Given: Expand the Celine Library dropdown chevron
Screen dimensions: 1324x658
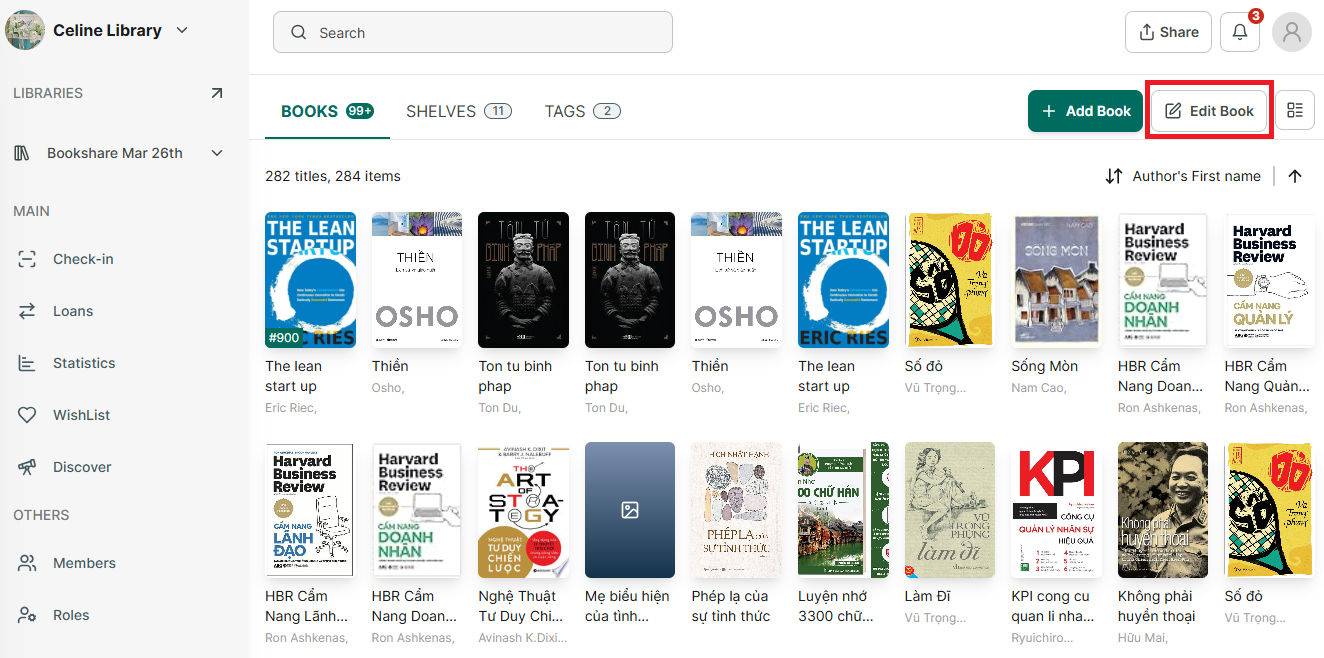Looking at the screenshot, I should click(182, 30).
